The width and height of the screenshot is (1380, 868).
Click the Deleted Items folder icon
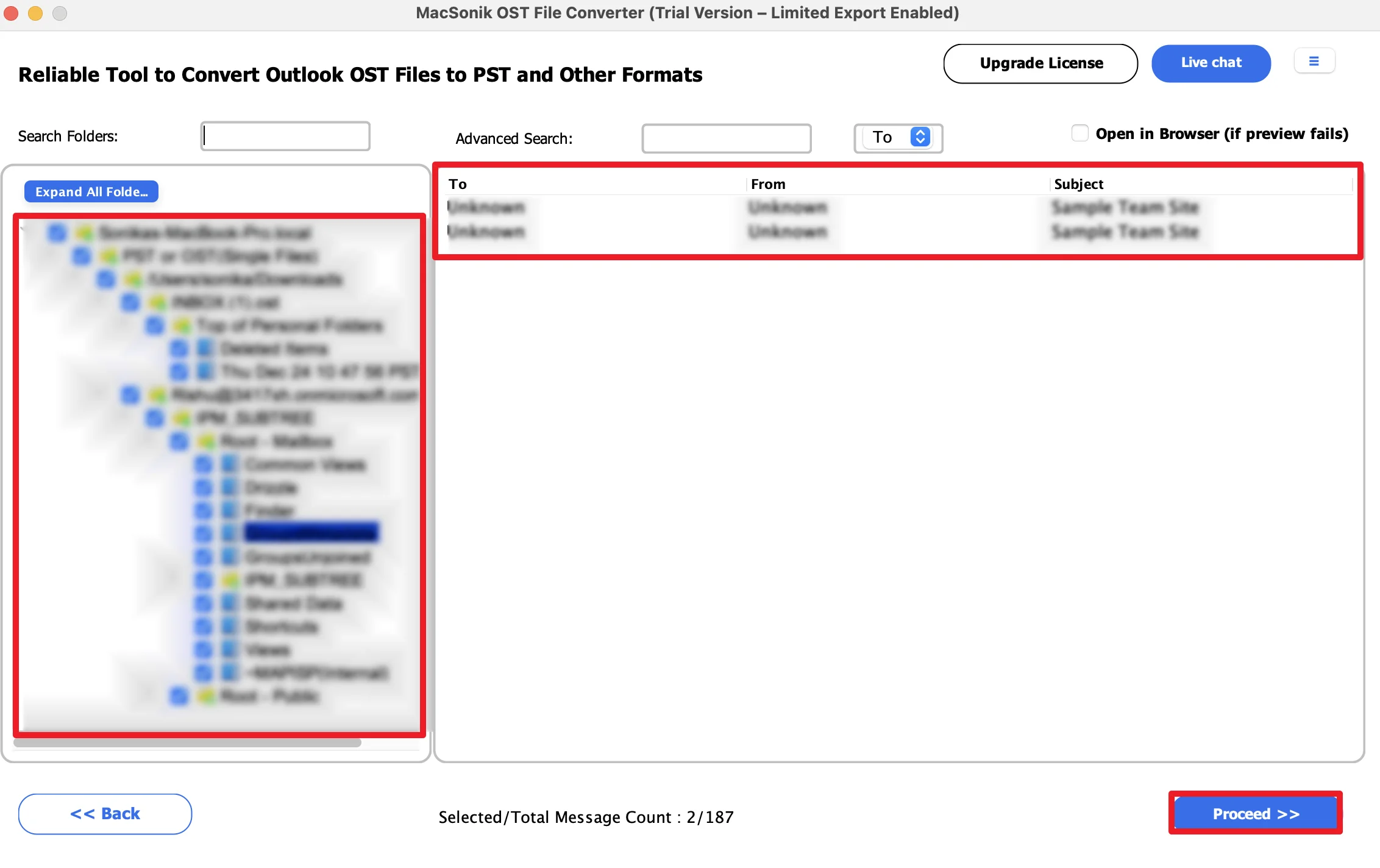click(x=205, y=349)
